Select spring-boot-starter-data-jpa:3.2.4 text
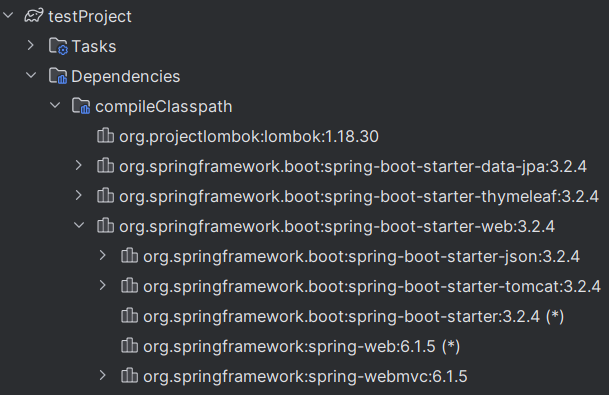 [455, 167]
